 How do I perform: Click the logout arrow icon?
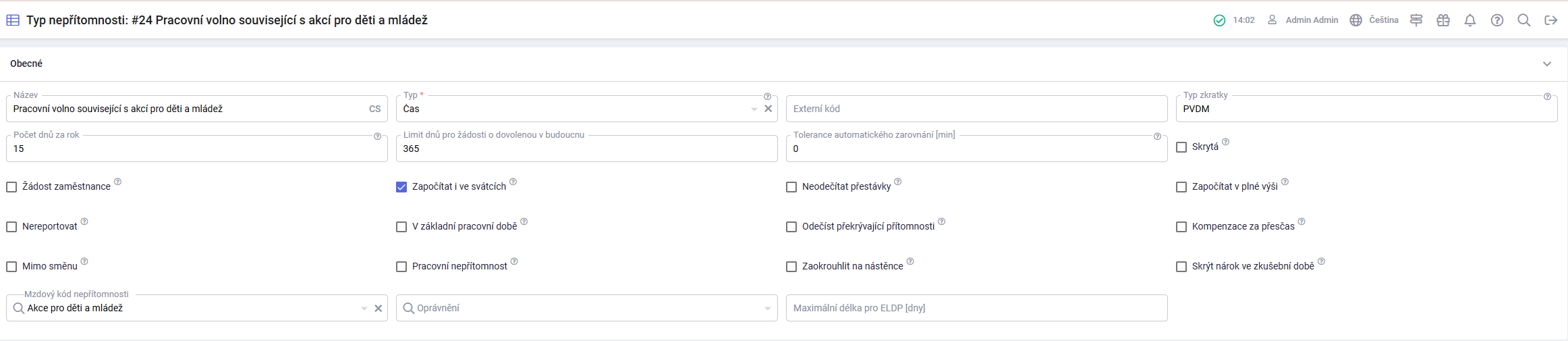tap(1551, 20)
